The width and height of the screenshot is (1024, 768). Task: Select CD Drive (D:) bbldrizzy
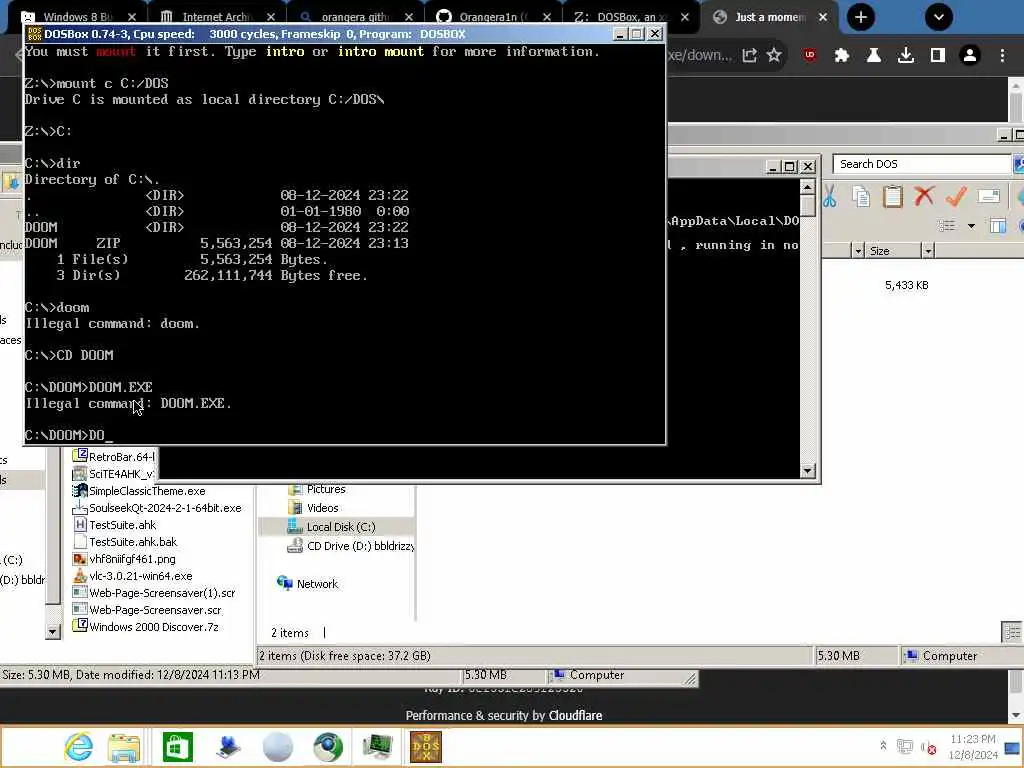[351, 545]
